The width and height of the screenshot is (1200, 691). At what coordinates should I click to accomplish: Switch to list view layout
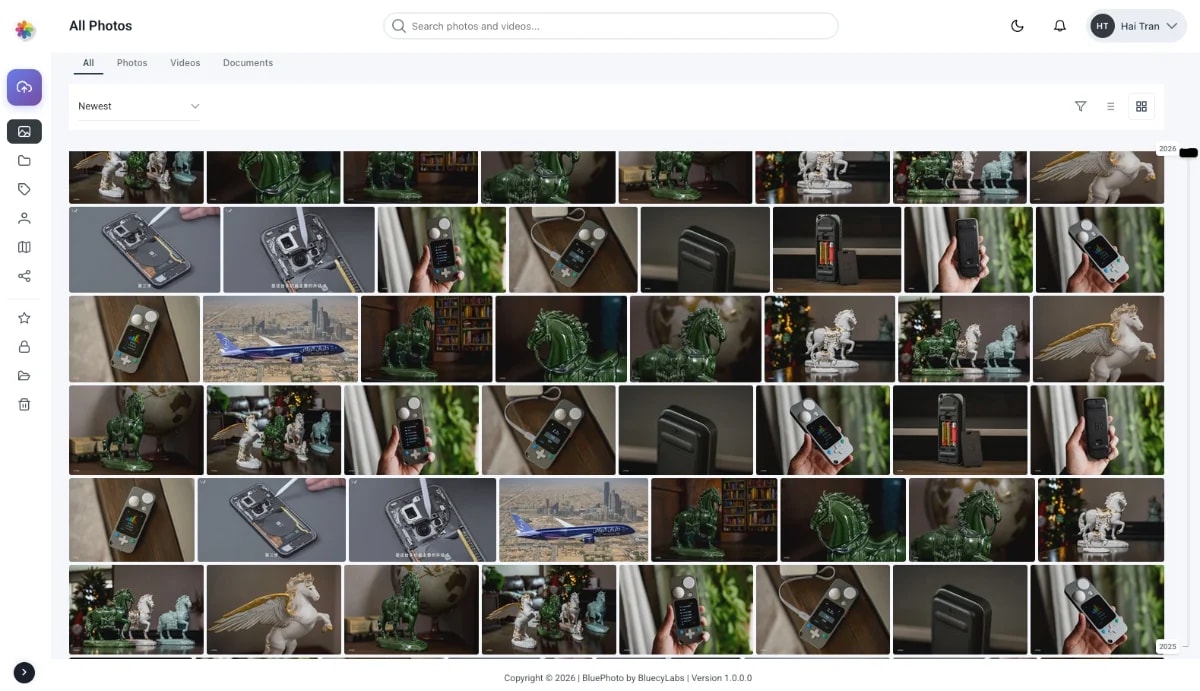1110,106
